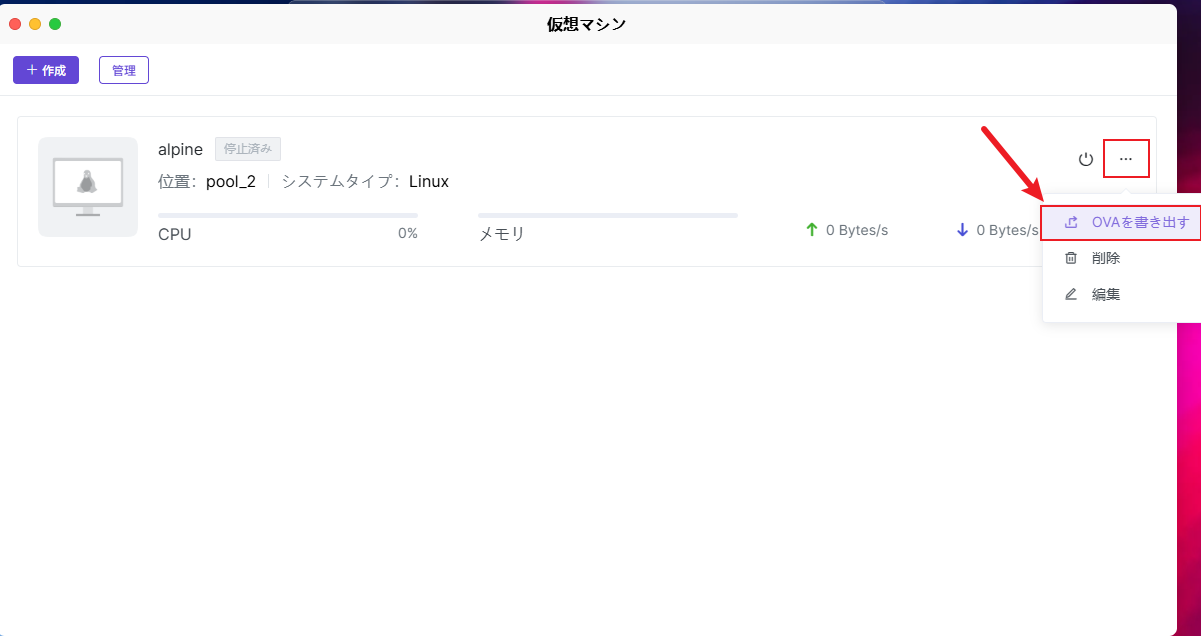
Task: Click the trash icon beside 削除
Action: (x=1071, y=258)
